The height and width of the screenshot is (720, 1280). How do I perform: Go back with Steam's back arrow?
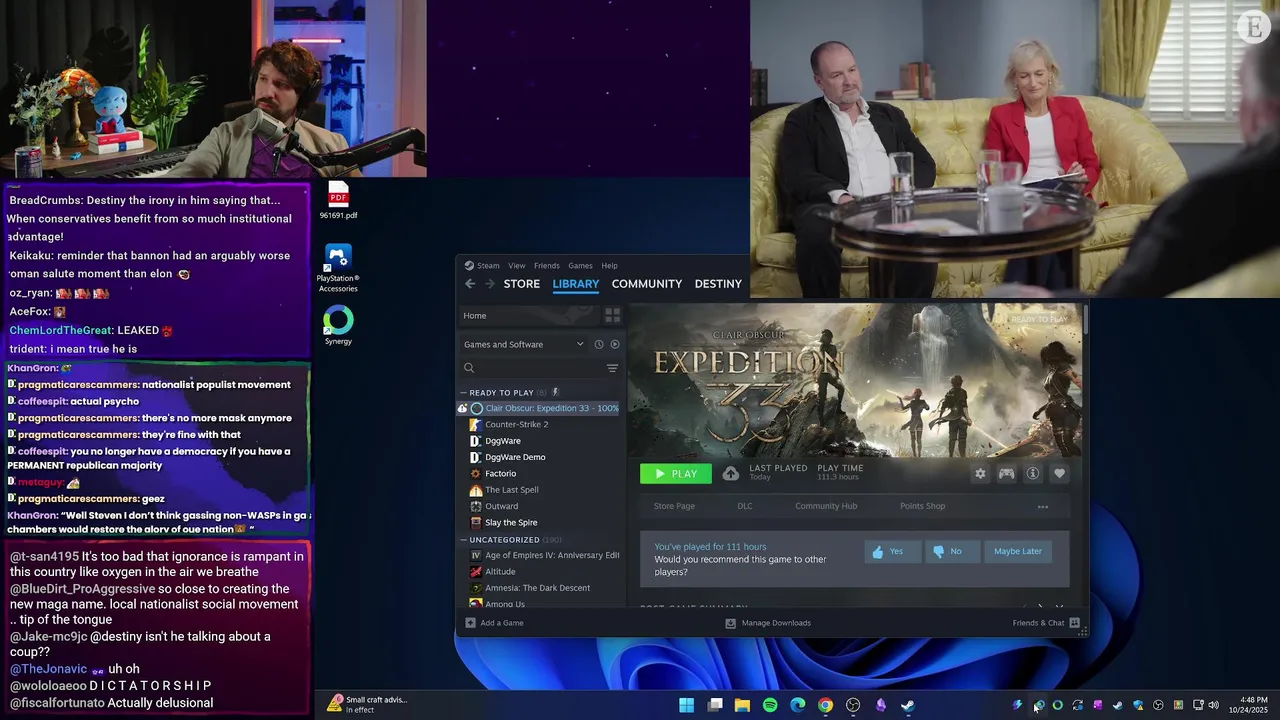point(470,284)
